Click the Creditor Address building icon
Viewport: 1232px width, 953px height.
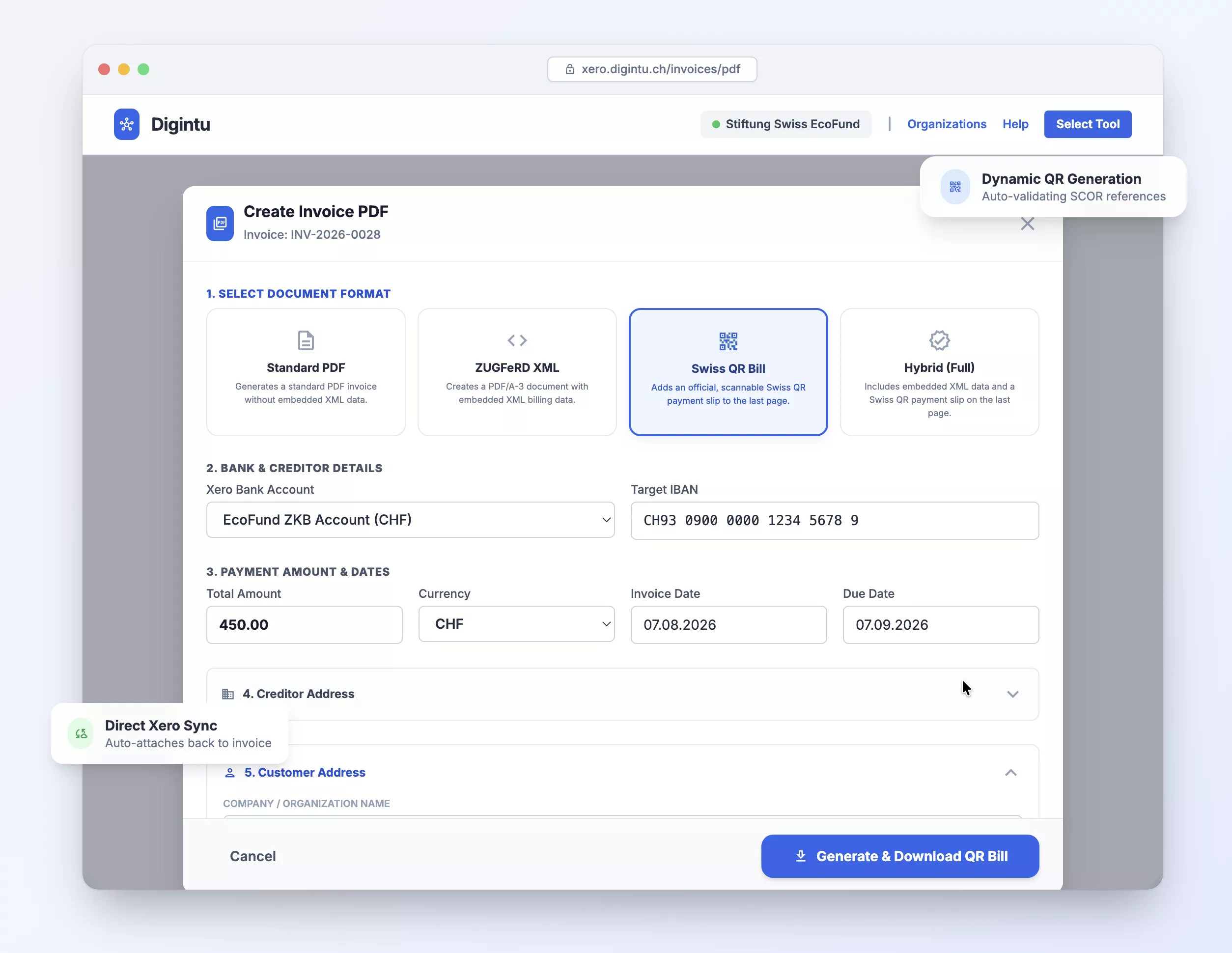228,694
